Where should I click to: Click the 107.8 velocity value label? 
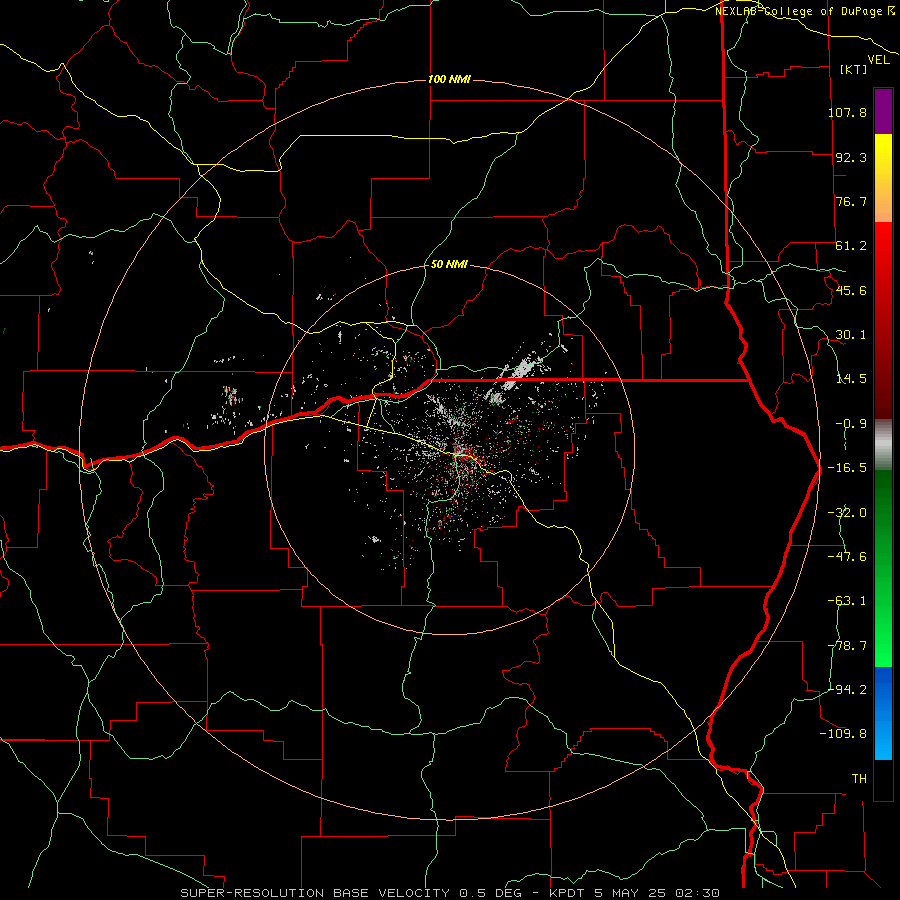(847, 112)
